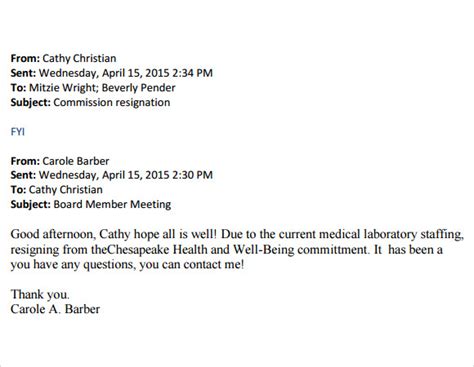474x367 pixels.
Task: Click sender name Carole Barber in second header
Action: click(x=76, y=161)
